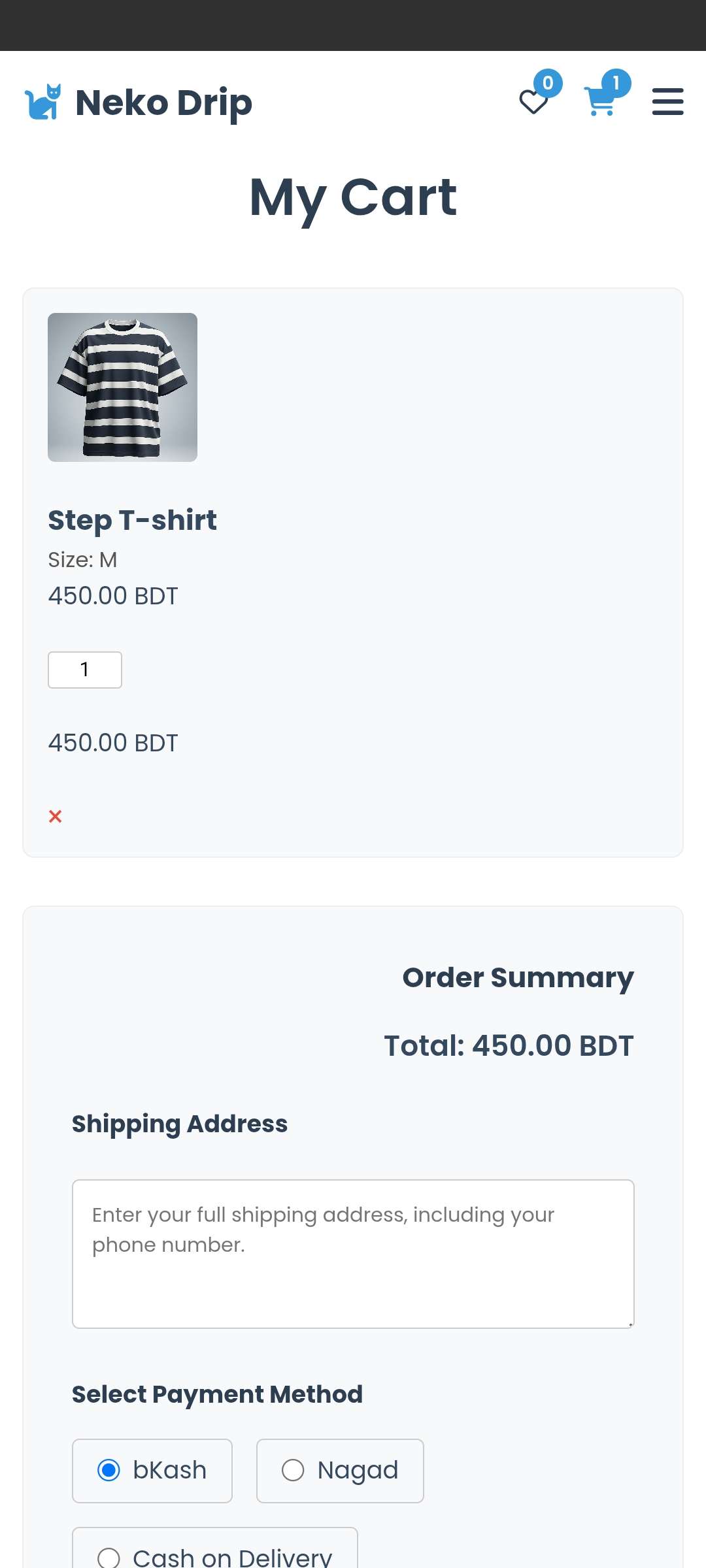Choose Cash on Delivery payment

point(109,1557)
